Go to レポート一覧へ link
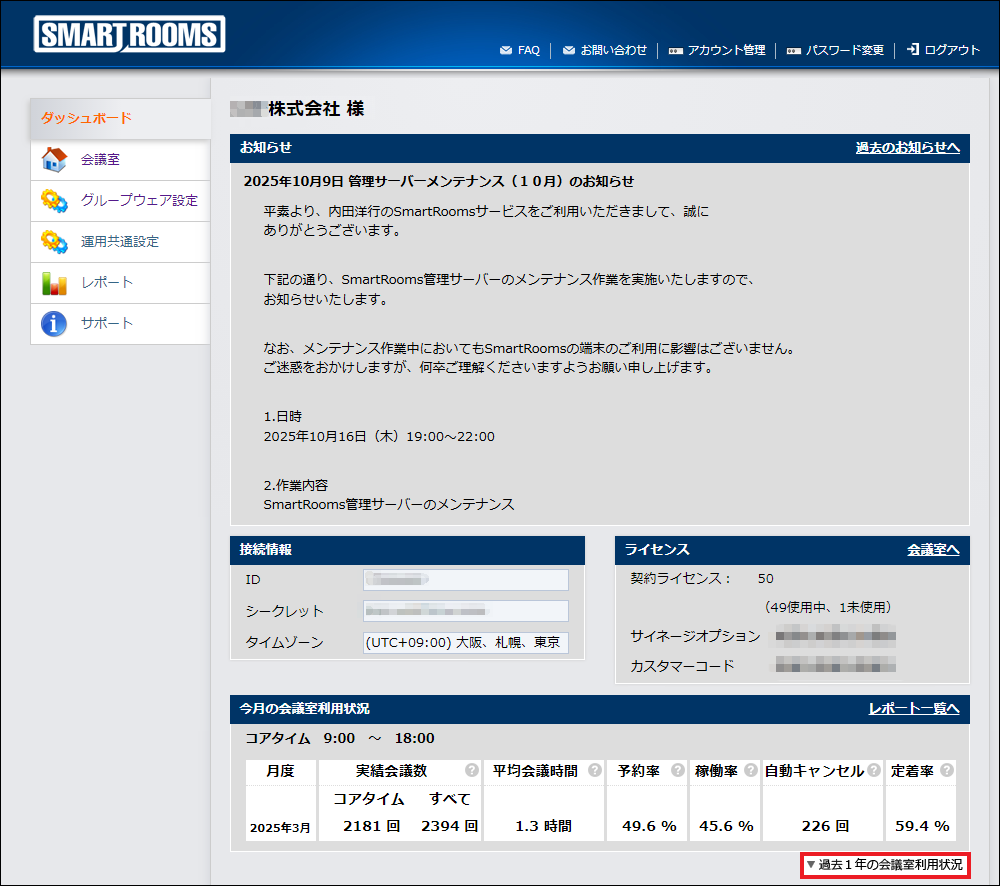Viewport: 1000px width, 886px height. pyautogui.click(x=913, y=709)
